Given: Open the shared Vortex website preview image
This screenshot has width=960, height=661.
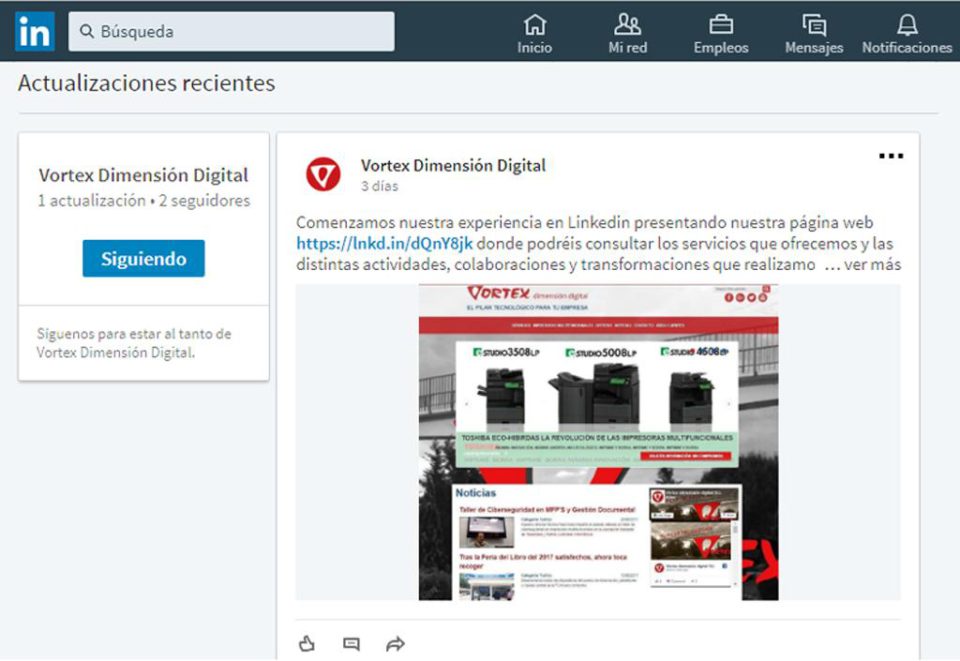Looking at the screenshot, I should click(598, 442).
